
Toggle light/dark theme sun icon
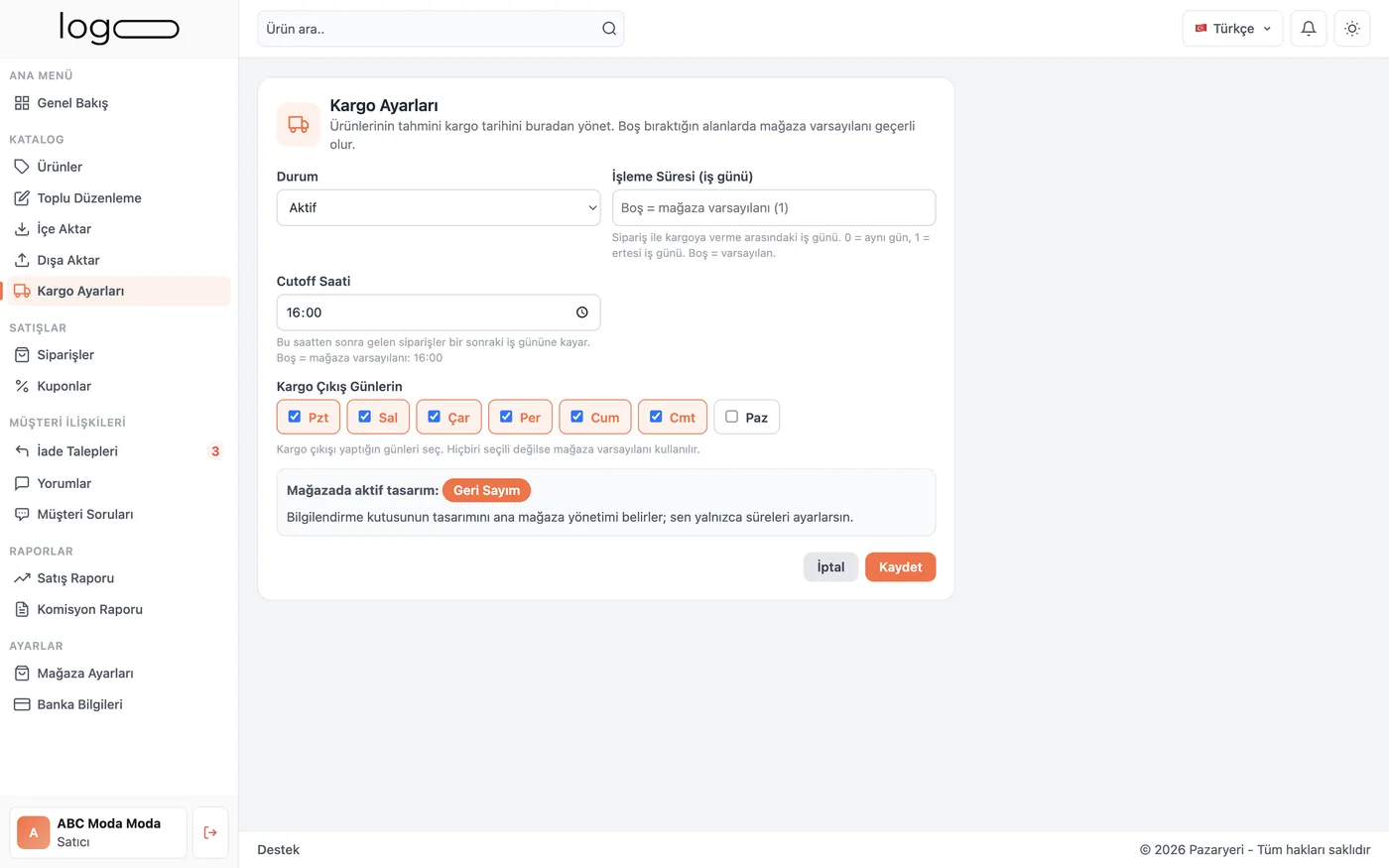[x=1352, y=29]
